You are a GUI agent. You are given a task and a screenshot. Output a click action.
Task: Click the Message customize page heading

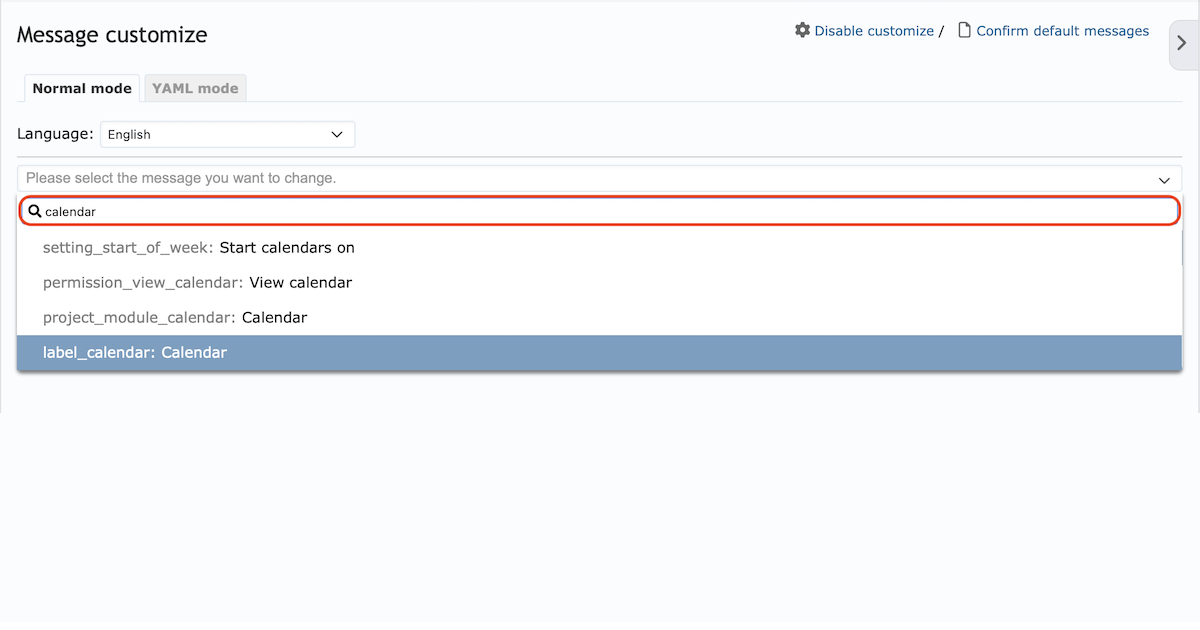coord(111,34)
